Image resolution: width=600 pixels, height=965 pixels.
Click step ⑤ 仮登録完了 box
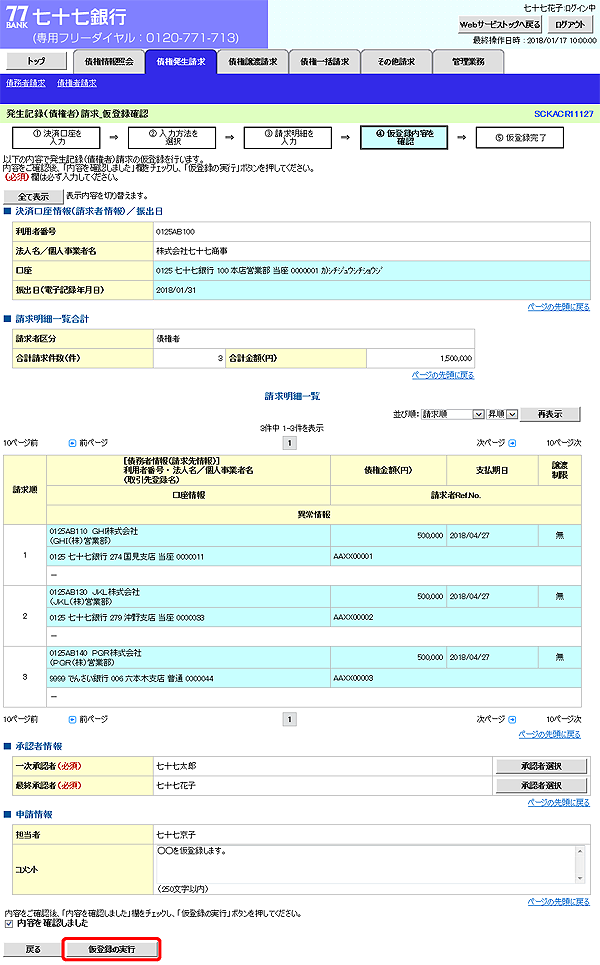[520, 138]
